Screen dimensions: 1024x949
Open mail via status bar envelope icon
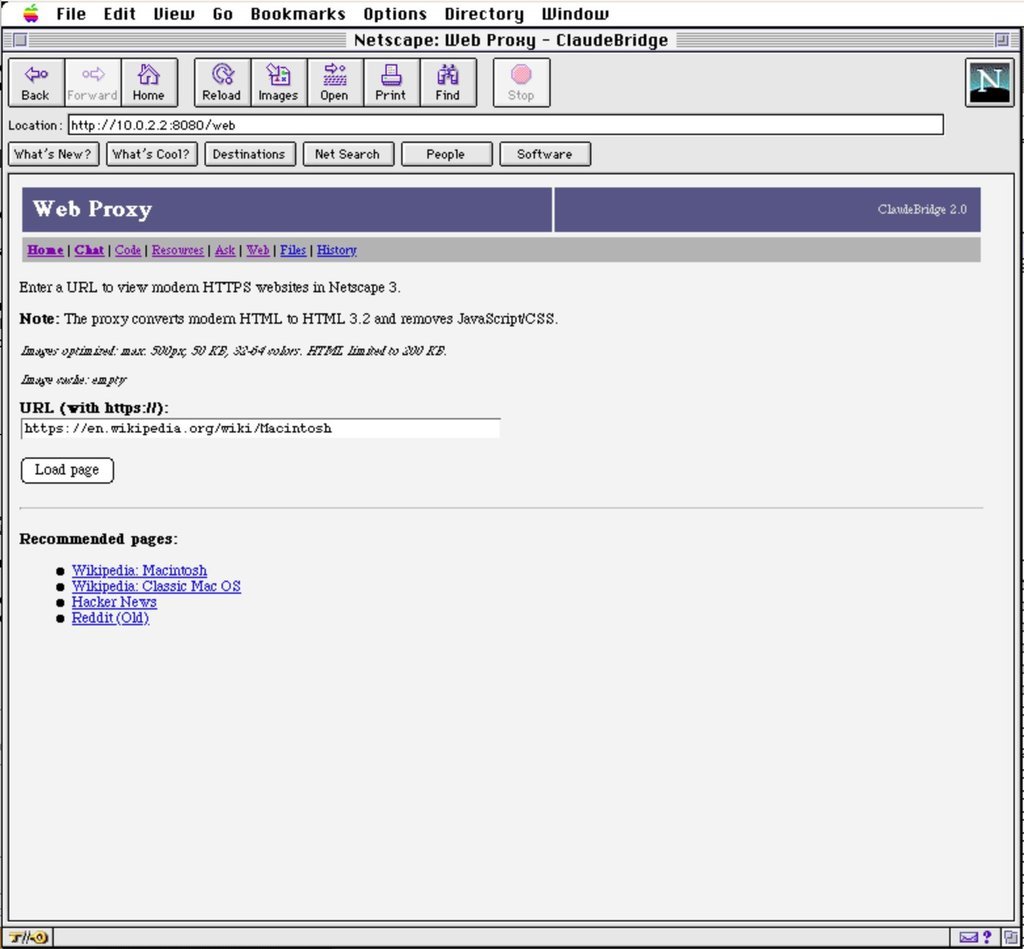coord(969,937)
